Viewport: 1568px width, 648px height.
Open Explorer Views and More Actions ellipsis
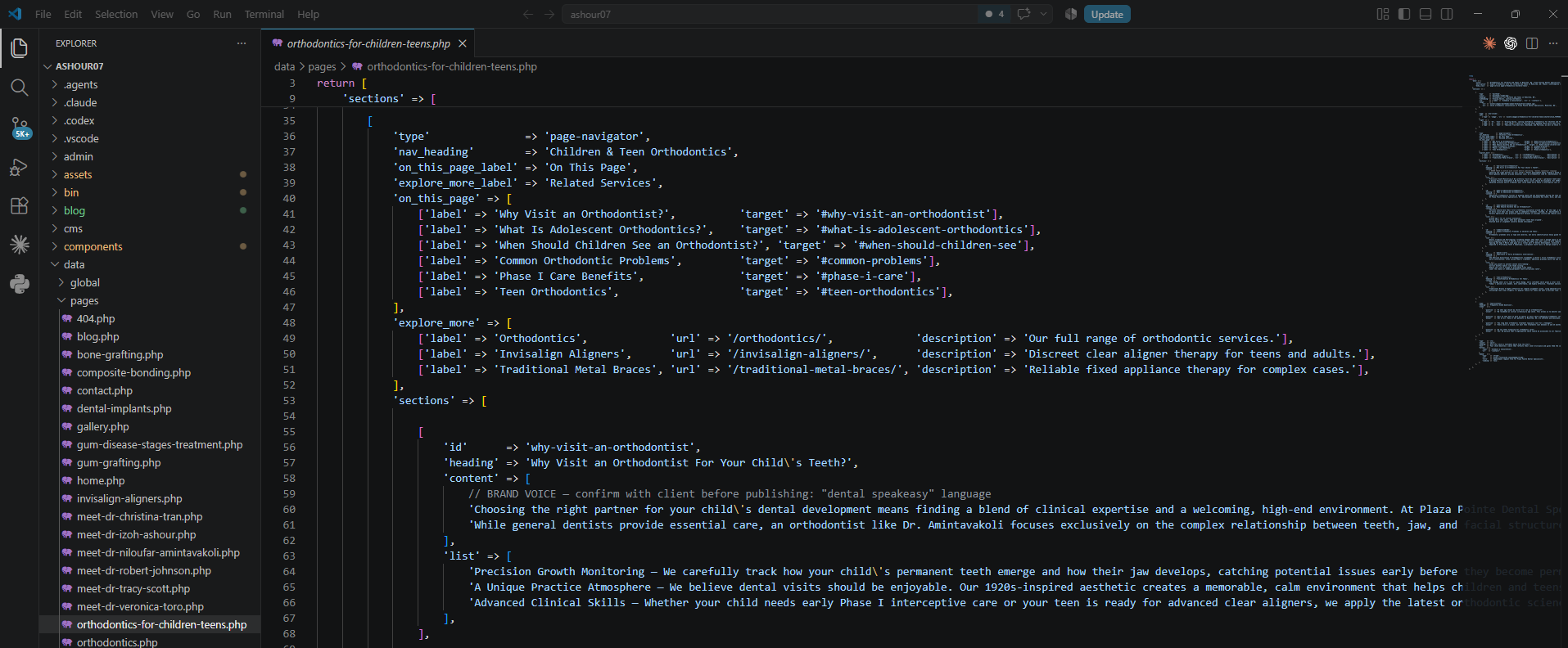coord(242,43)
